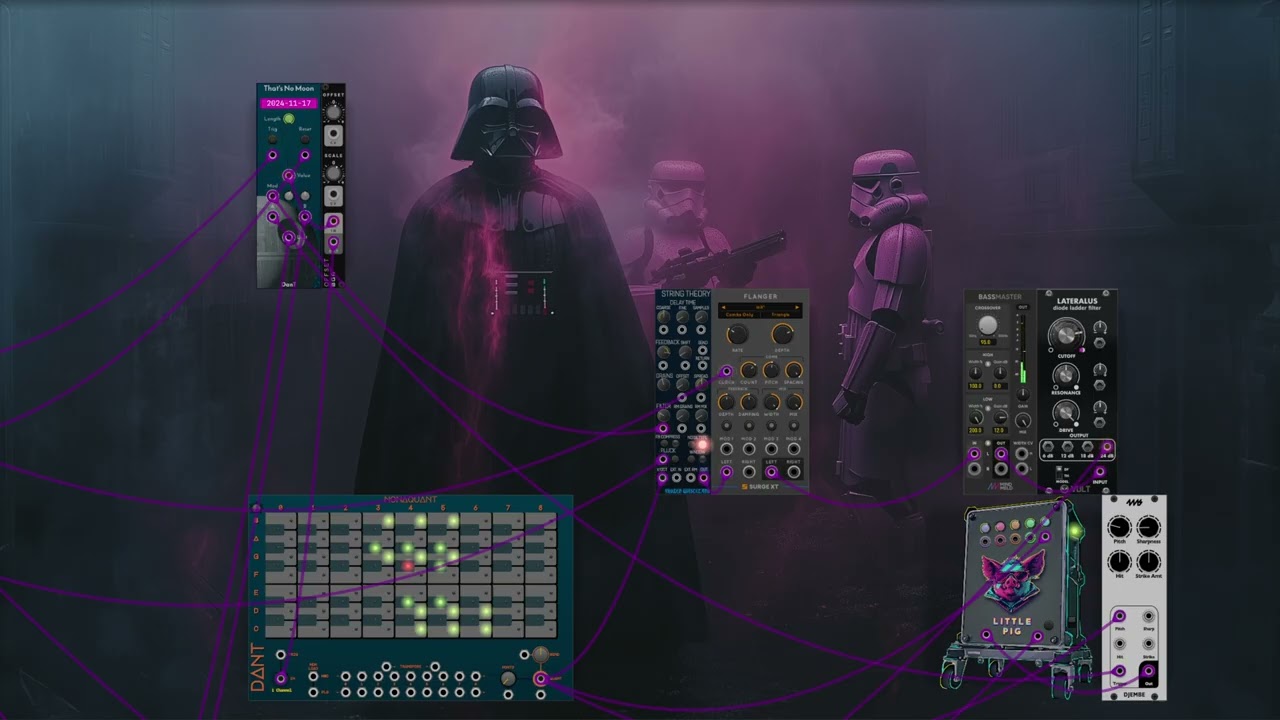The image size is (1280, 720).
Task: Click the String Theory Coarse knob
Action: (x=664, y=317)
